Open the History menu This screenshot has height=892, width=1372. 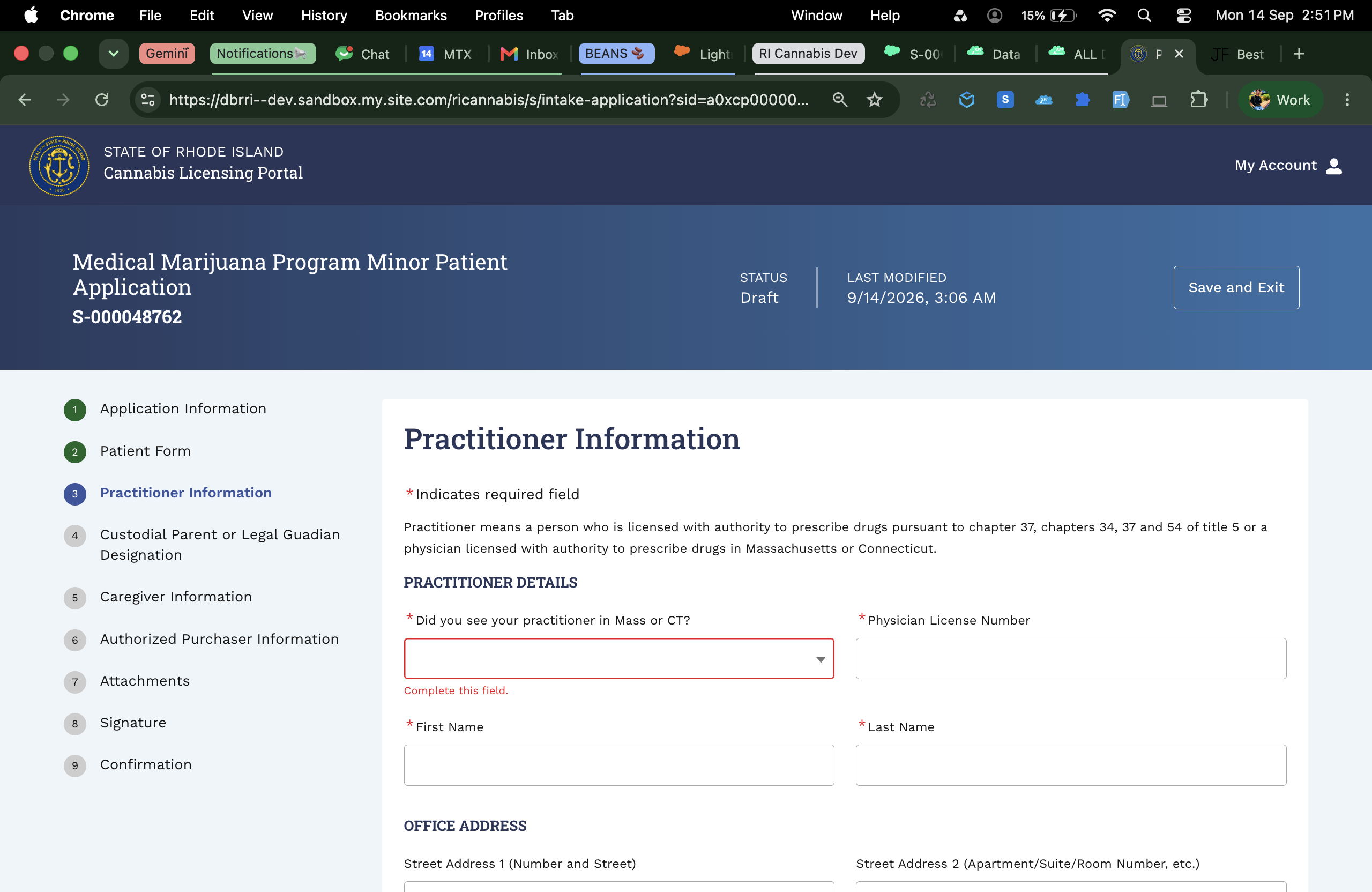pyautogui.click(x=324, y=16)
